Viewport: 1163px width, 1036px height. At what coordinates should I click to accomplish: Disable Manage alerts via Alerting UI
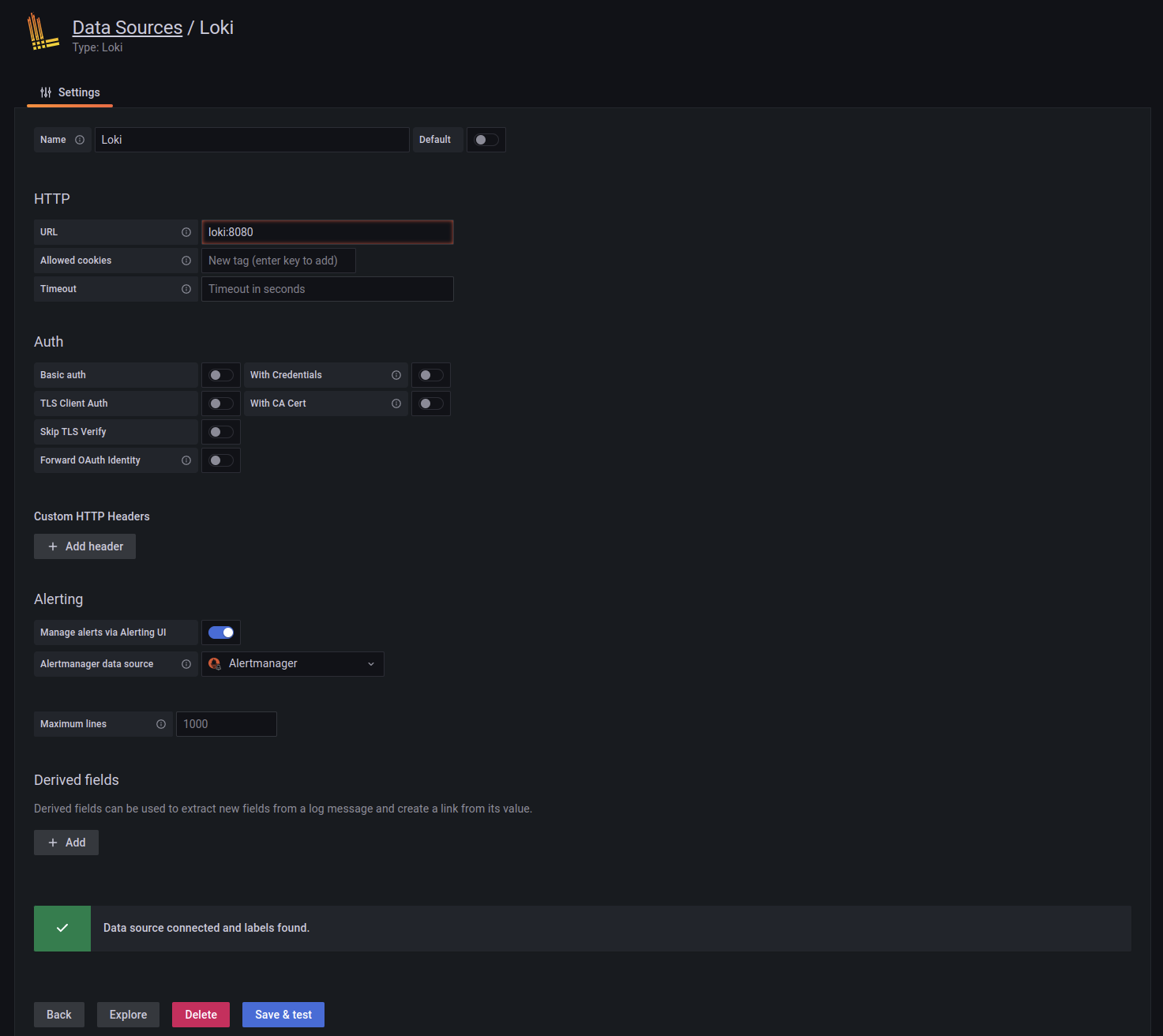[220, 632]
